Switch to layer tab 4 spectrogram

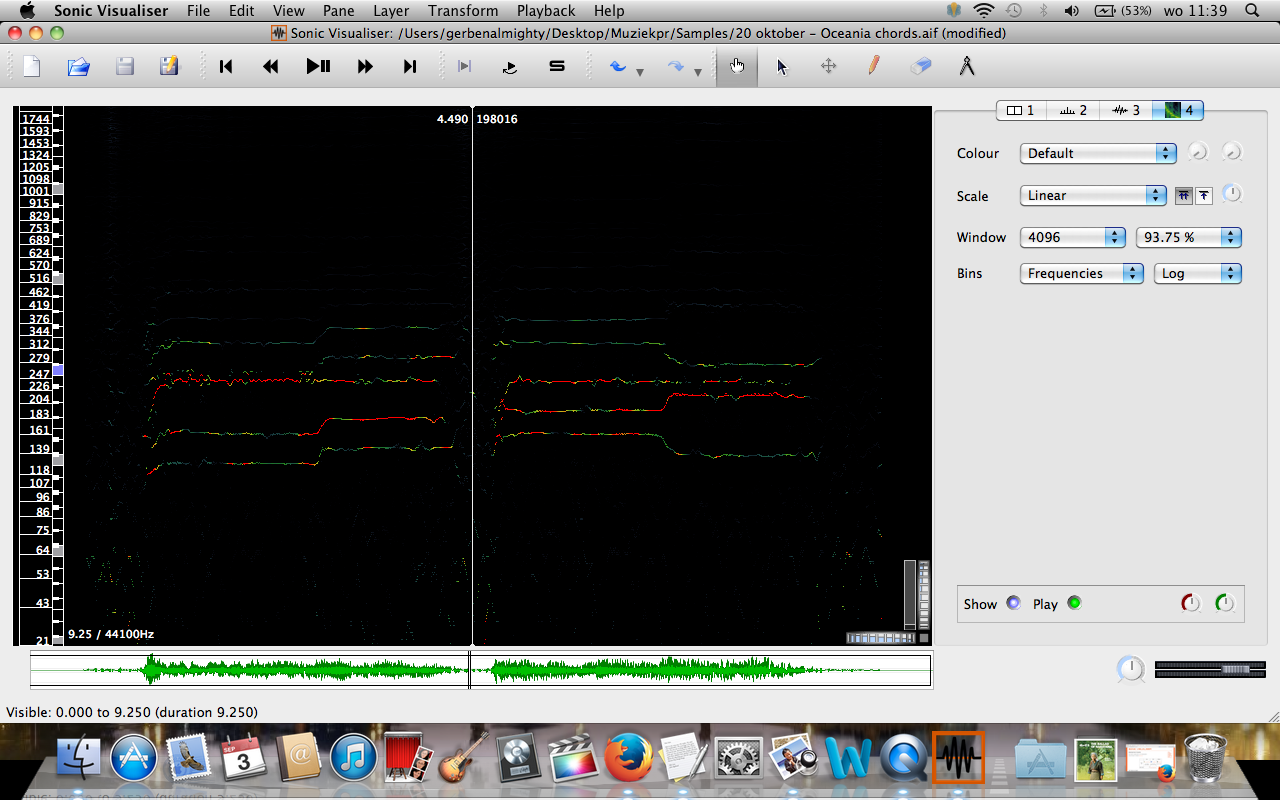[1178, 110]
